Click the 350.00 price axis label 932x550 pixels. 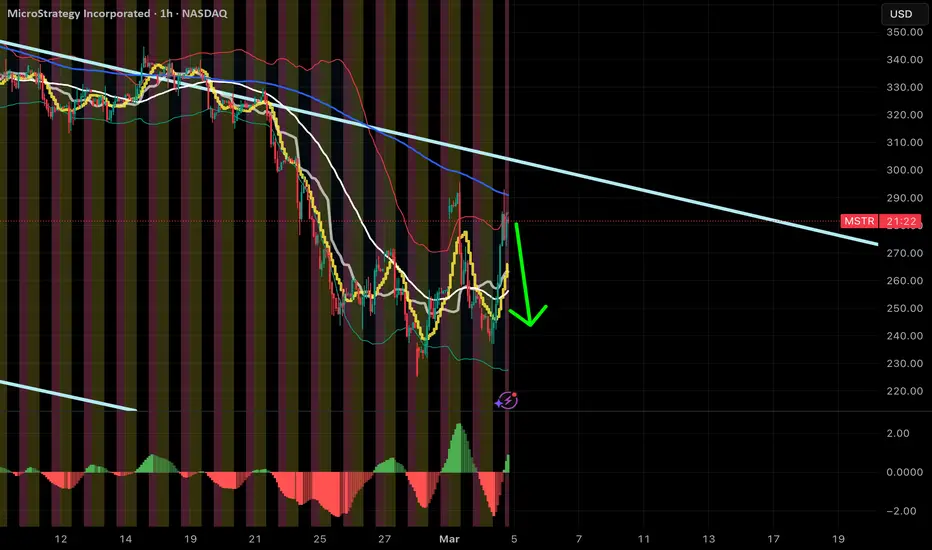(x=904, y=32)
